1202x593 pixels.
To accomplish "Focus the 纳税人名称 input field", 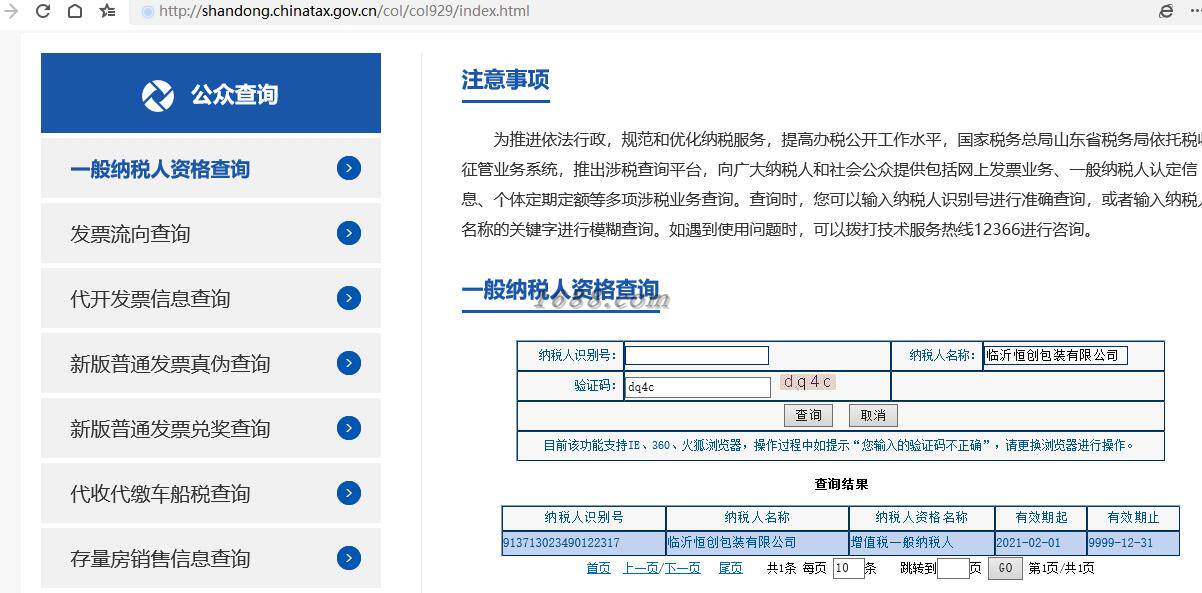I will click(x=1055, y=355).
